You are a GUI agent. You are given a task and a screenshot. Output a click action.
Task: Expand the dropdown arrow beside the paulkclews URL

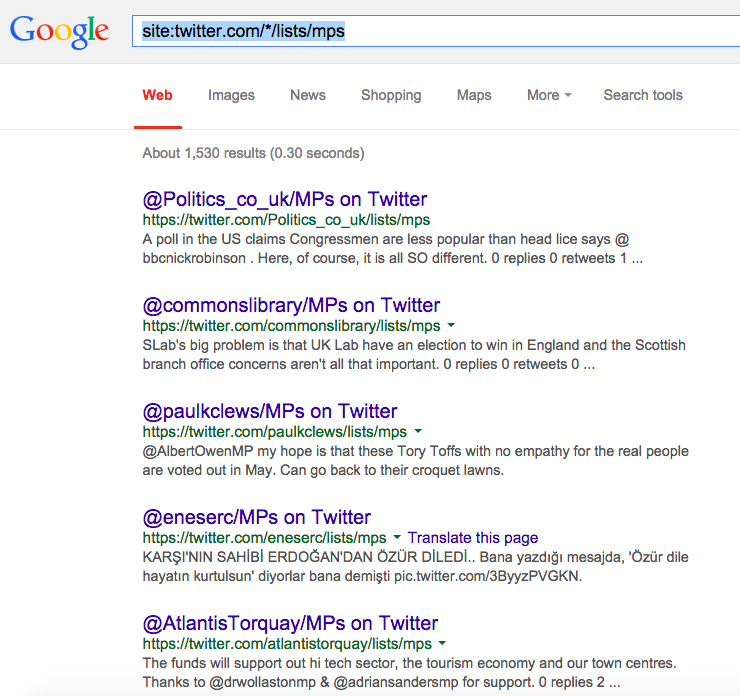[418, 431]
